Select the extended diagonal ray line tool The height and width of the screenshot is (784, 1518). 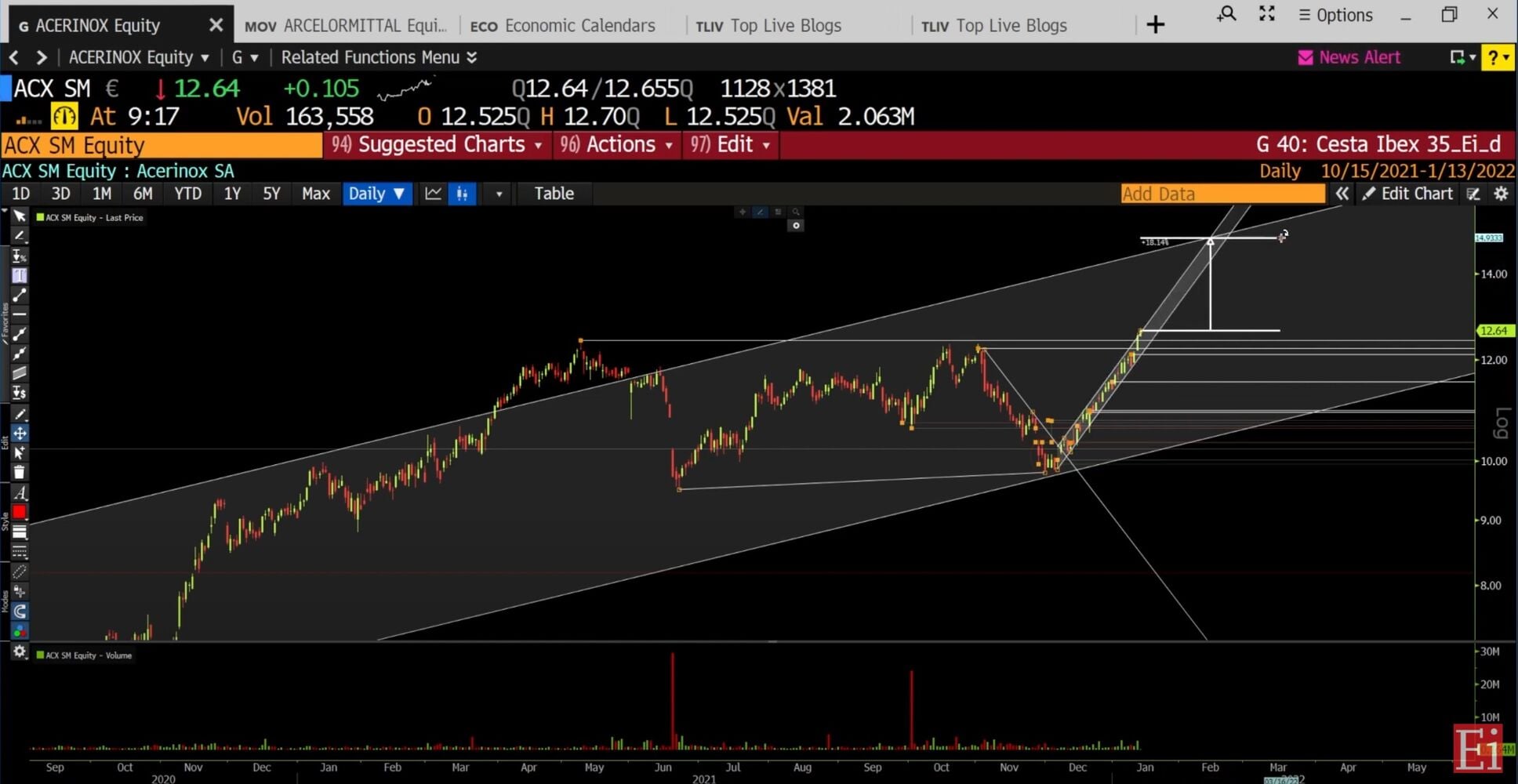[20, 354]
